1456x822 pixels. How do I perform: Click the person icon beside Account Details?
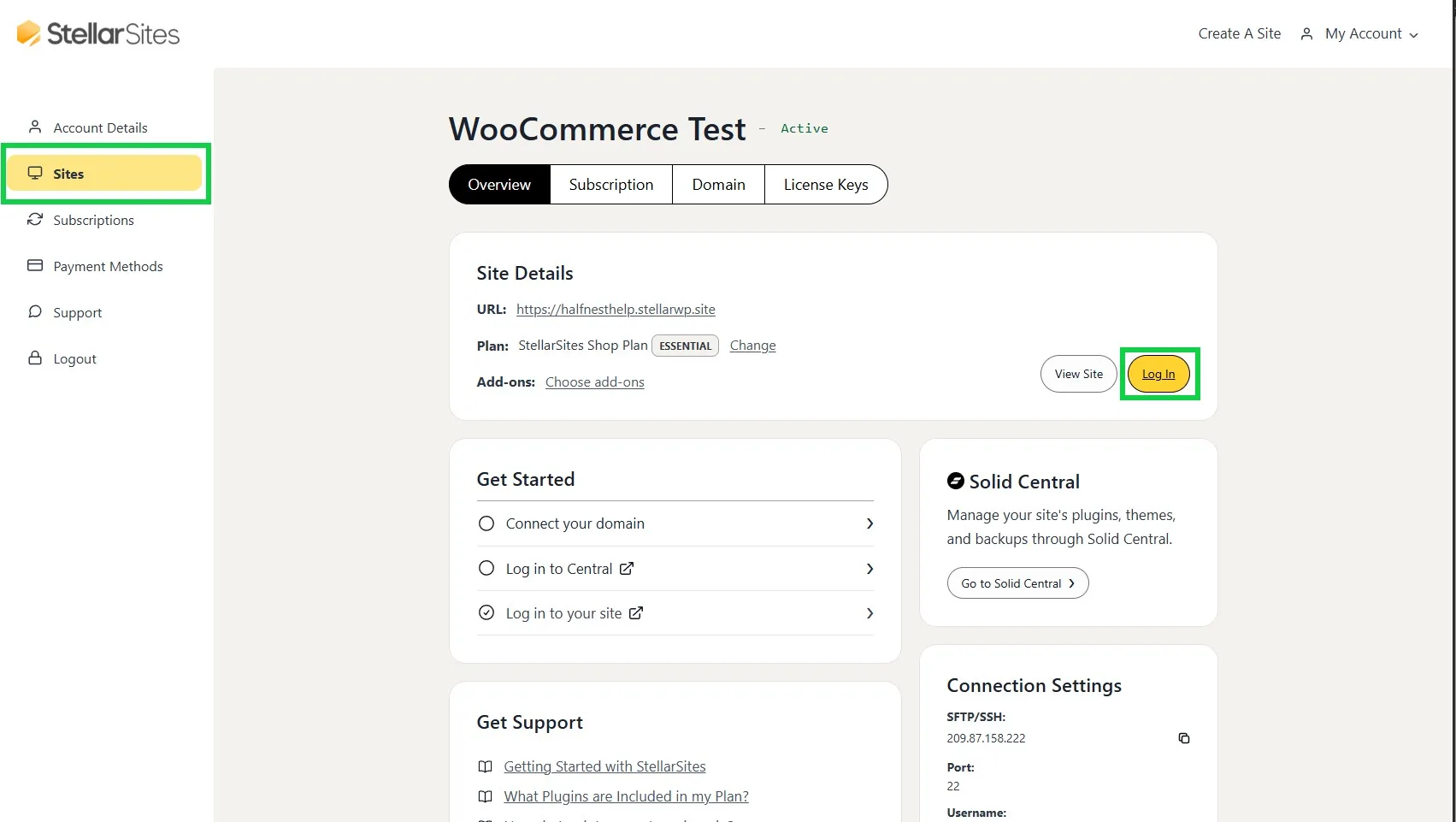pyautogui.click(x=35, y=127)
